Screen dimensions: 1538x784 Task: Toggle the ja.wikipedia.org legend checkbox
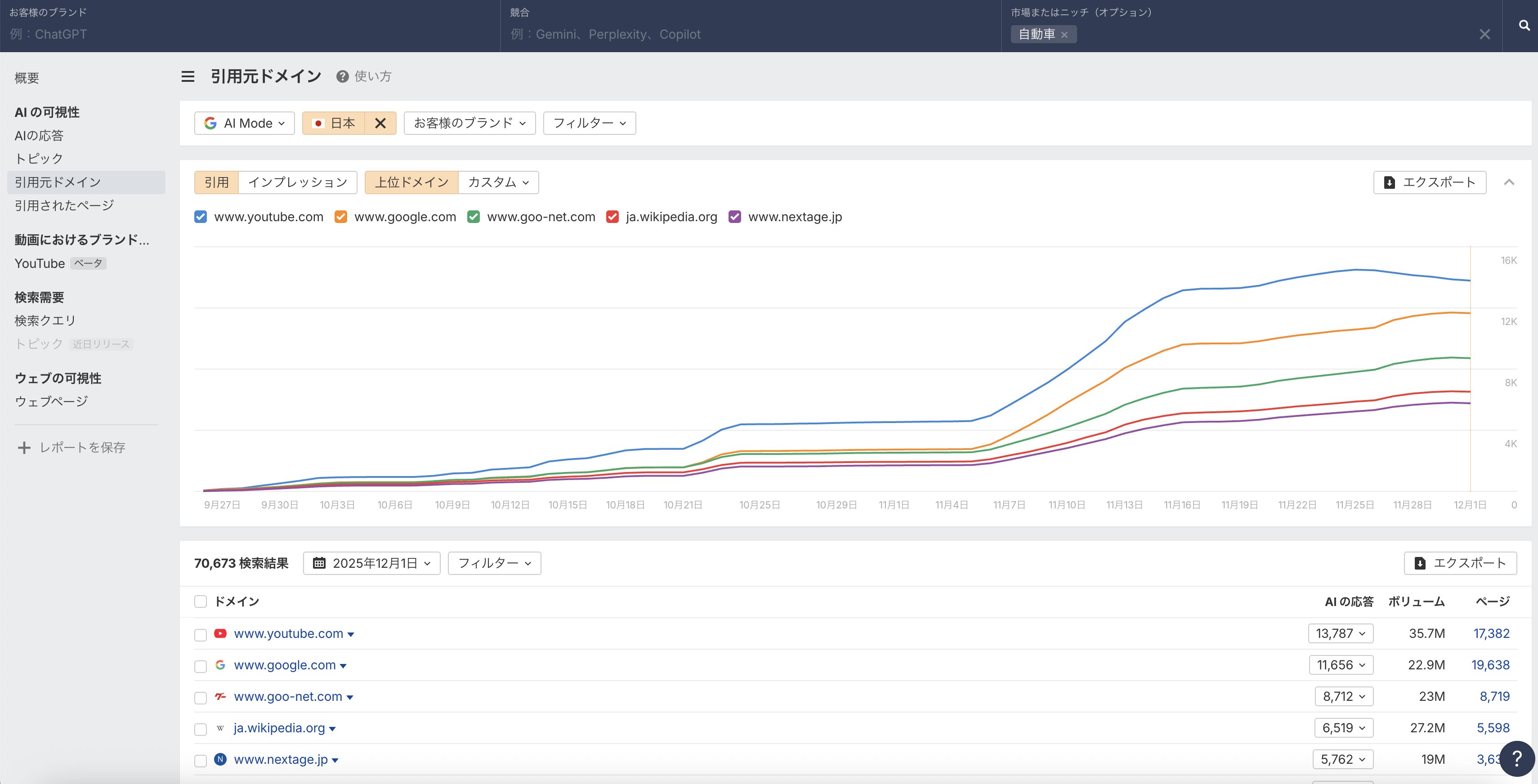point(612,217)
